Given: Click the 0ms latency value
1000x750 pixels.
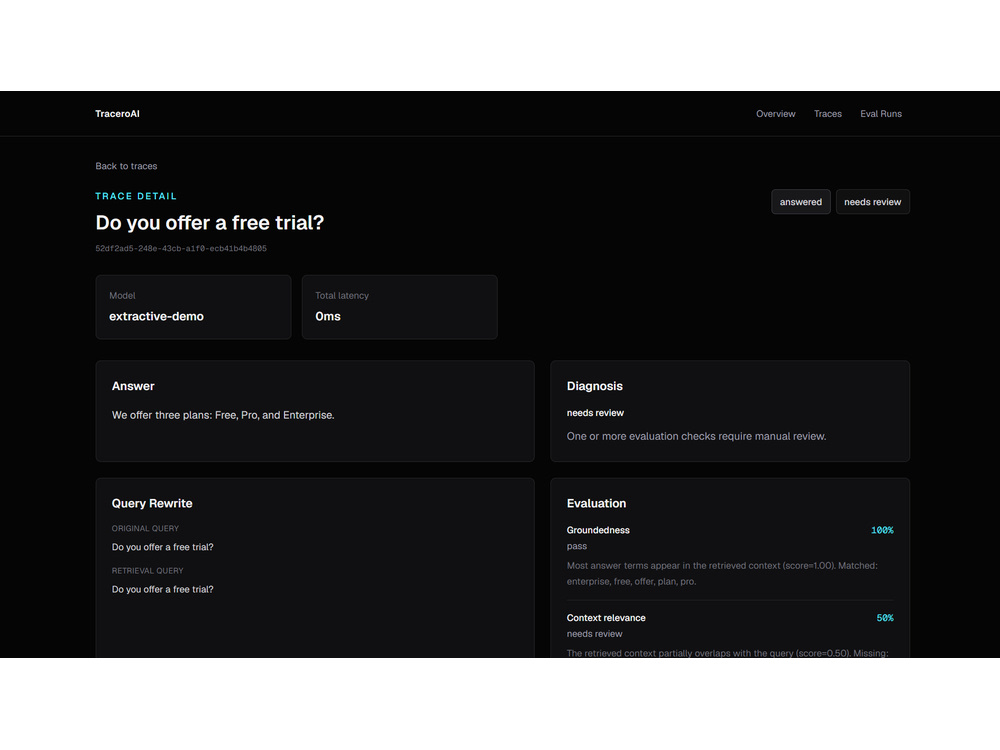Looking at the screenshot, I should pyautogui.click(x=328, y=316).
